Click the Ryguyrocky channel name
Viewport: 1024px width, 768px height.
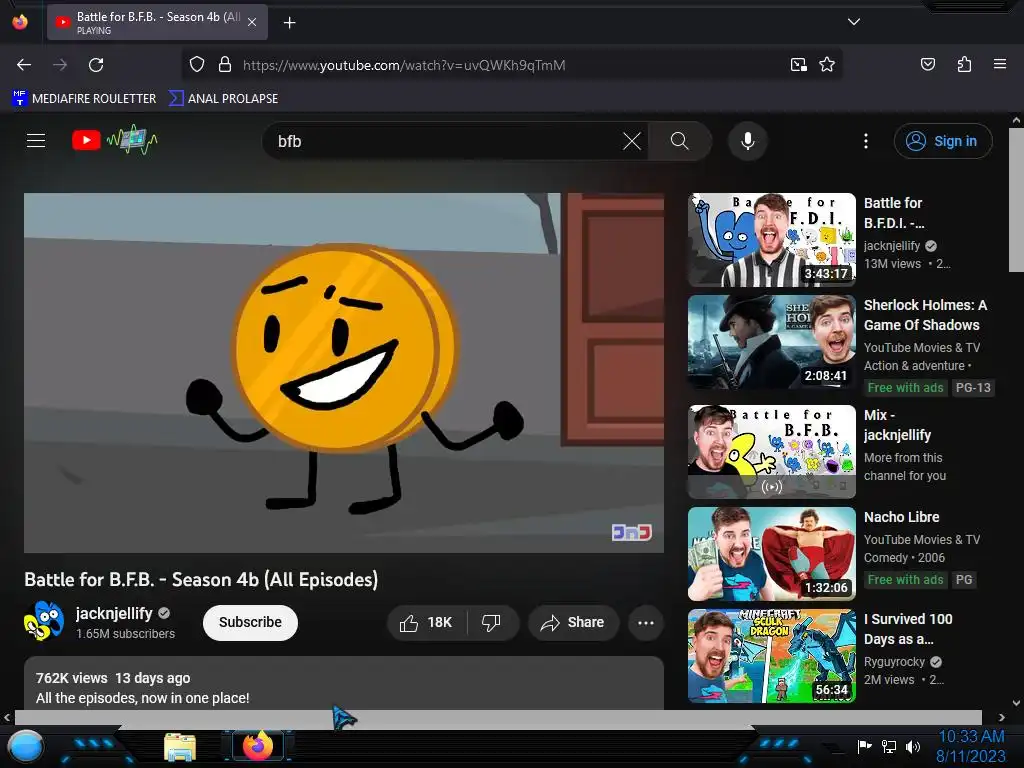894,662
